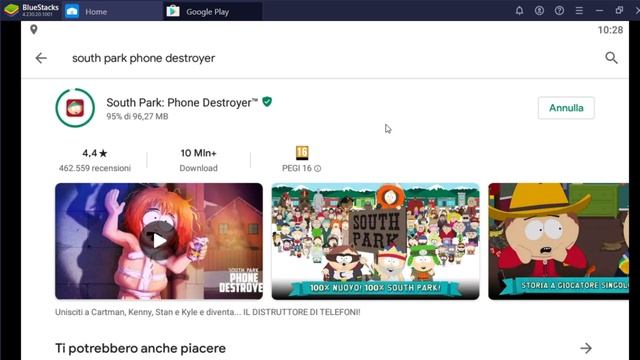
Task: Switch to the Home tab
Action: click(112, 11)
